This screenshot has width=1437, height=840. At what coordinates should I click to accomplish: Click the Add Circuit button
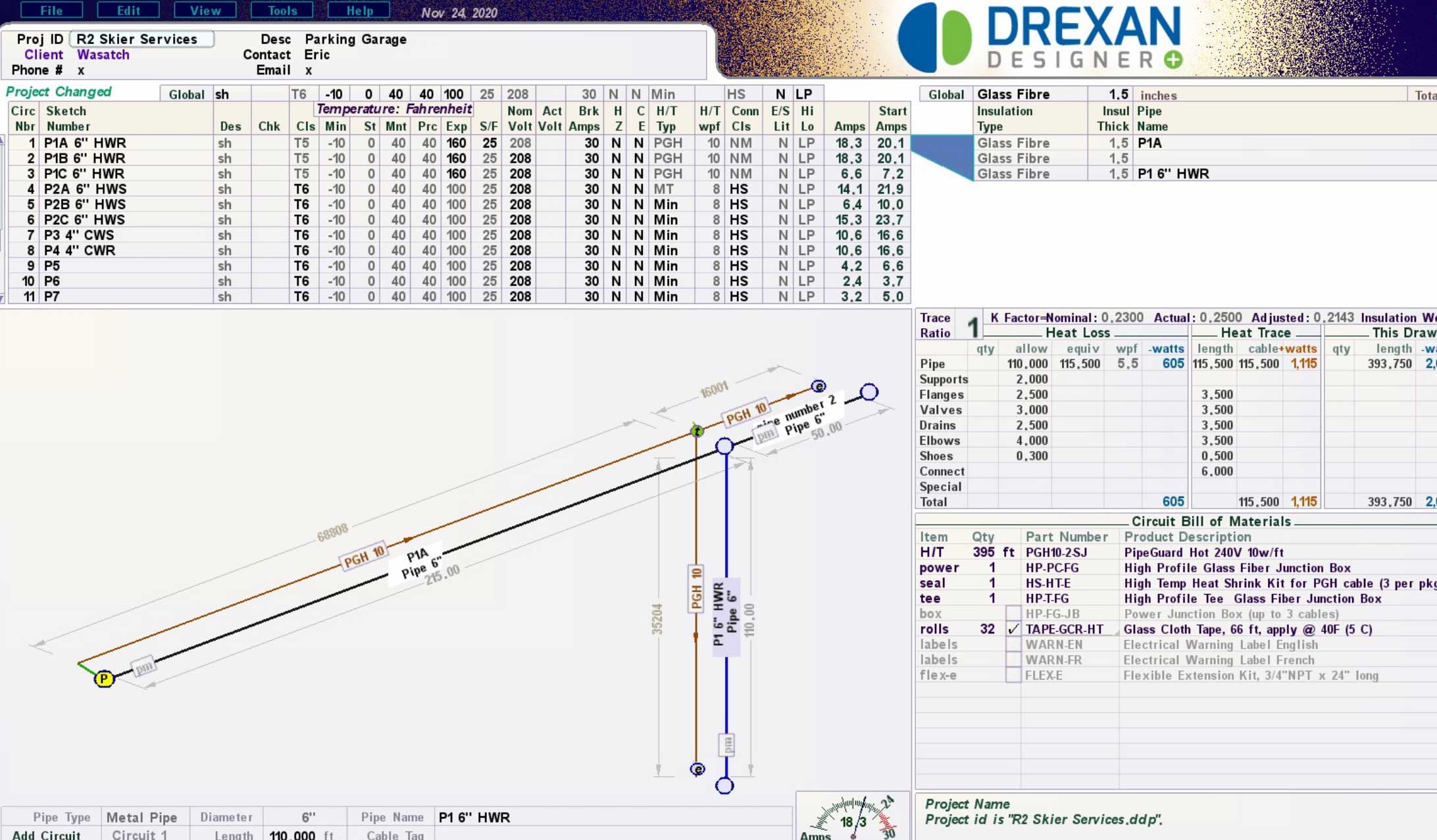pyautogui.click(x=46, y=834)
